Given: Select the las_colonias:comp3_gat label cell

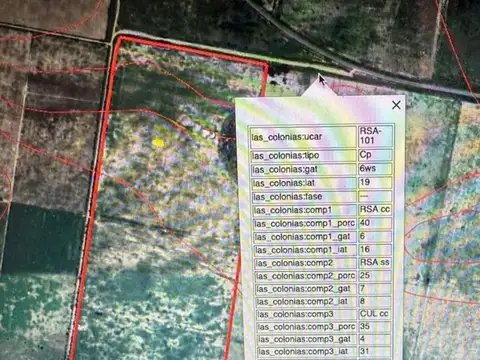Looking at the screenshot, I should (x=307, y=339).
